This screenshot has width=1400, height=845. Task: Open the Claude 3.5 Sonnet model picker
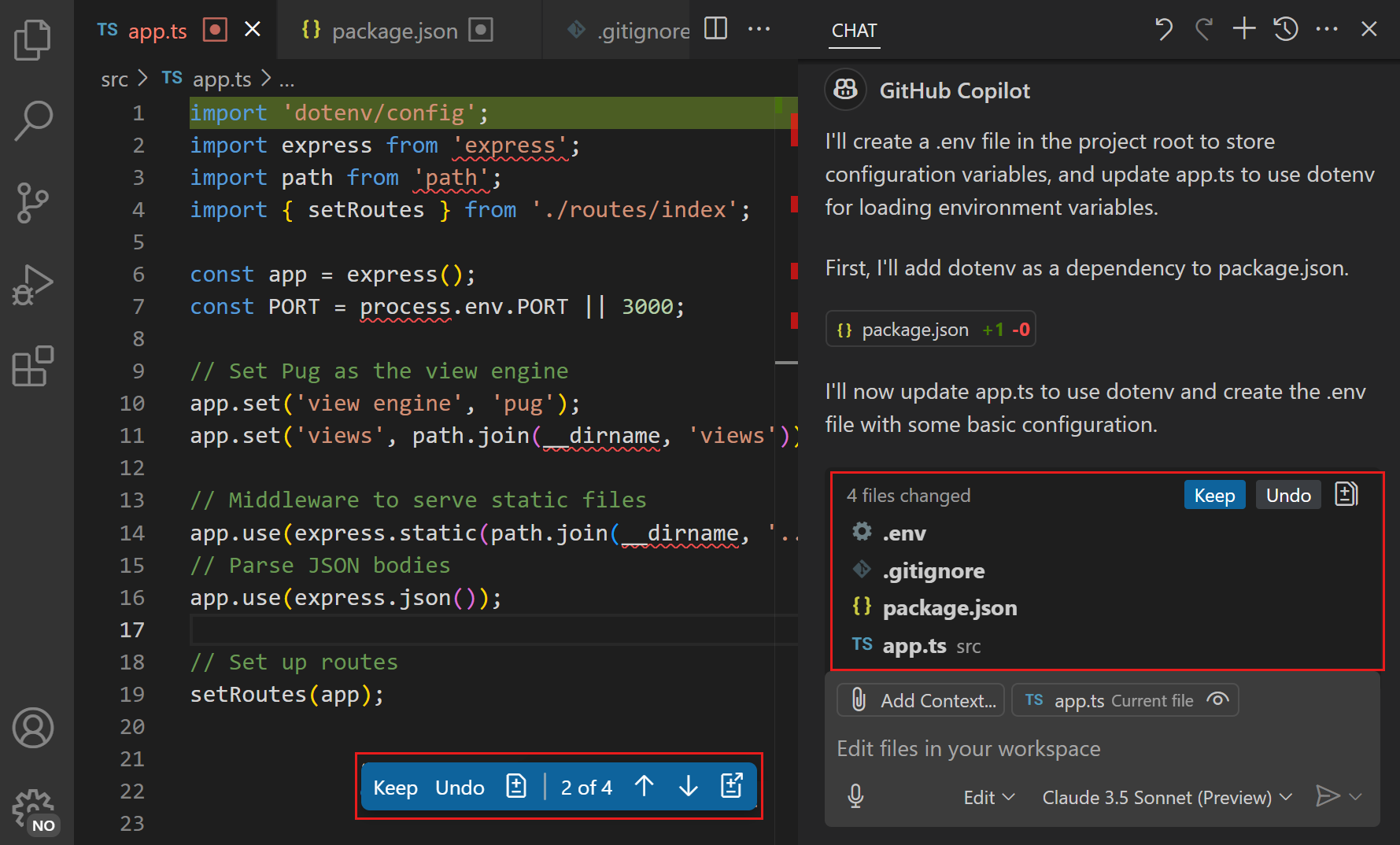pos(1165,797)
